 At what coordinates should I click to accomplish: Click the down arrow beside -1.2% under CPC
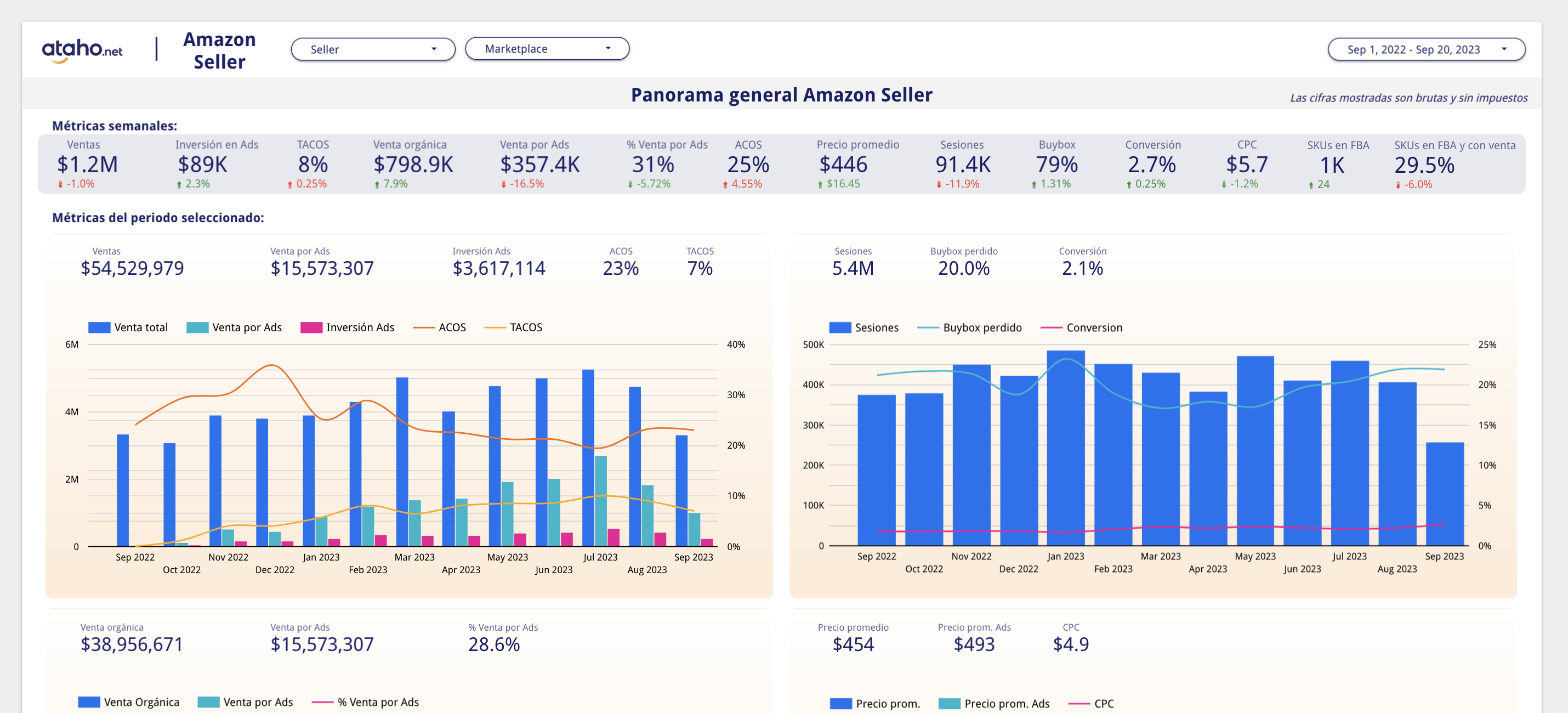coord(1224,184)
